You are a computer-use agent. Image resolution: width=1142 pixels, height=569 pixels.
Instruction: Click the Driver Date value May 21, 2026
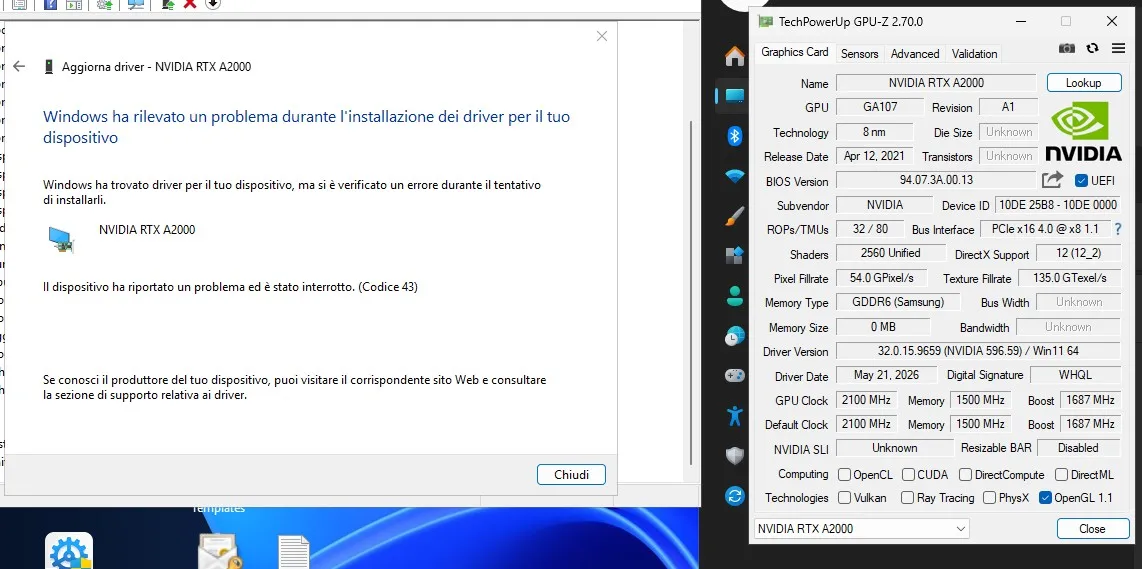pos(886,374)
